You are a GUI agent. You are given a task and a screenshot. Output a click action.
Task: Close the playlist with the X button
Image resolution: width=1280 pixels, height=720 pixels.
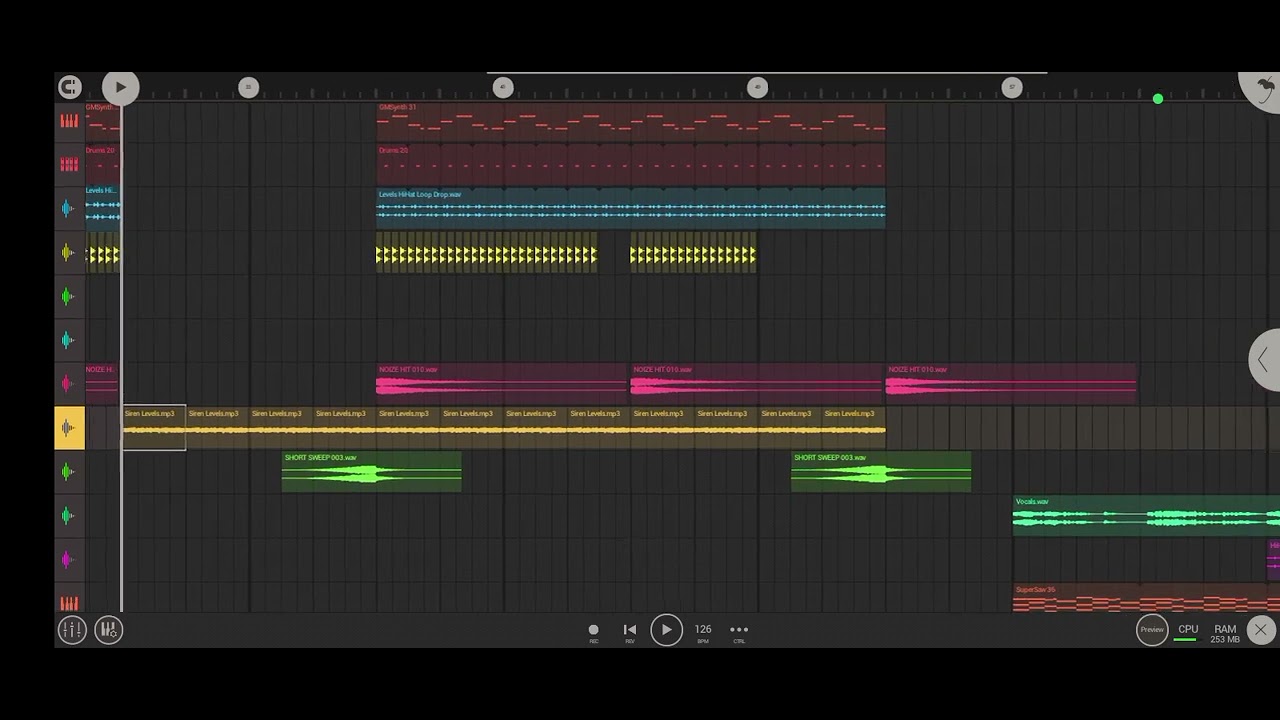tap(1260, 630)
